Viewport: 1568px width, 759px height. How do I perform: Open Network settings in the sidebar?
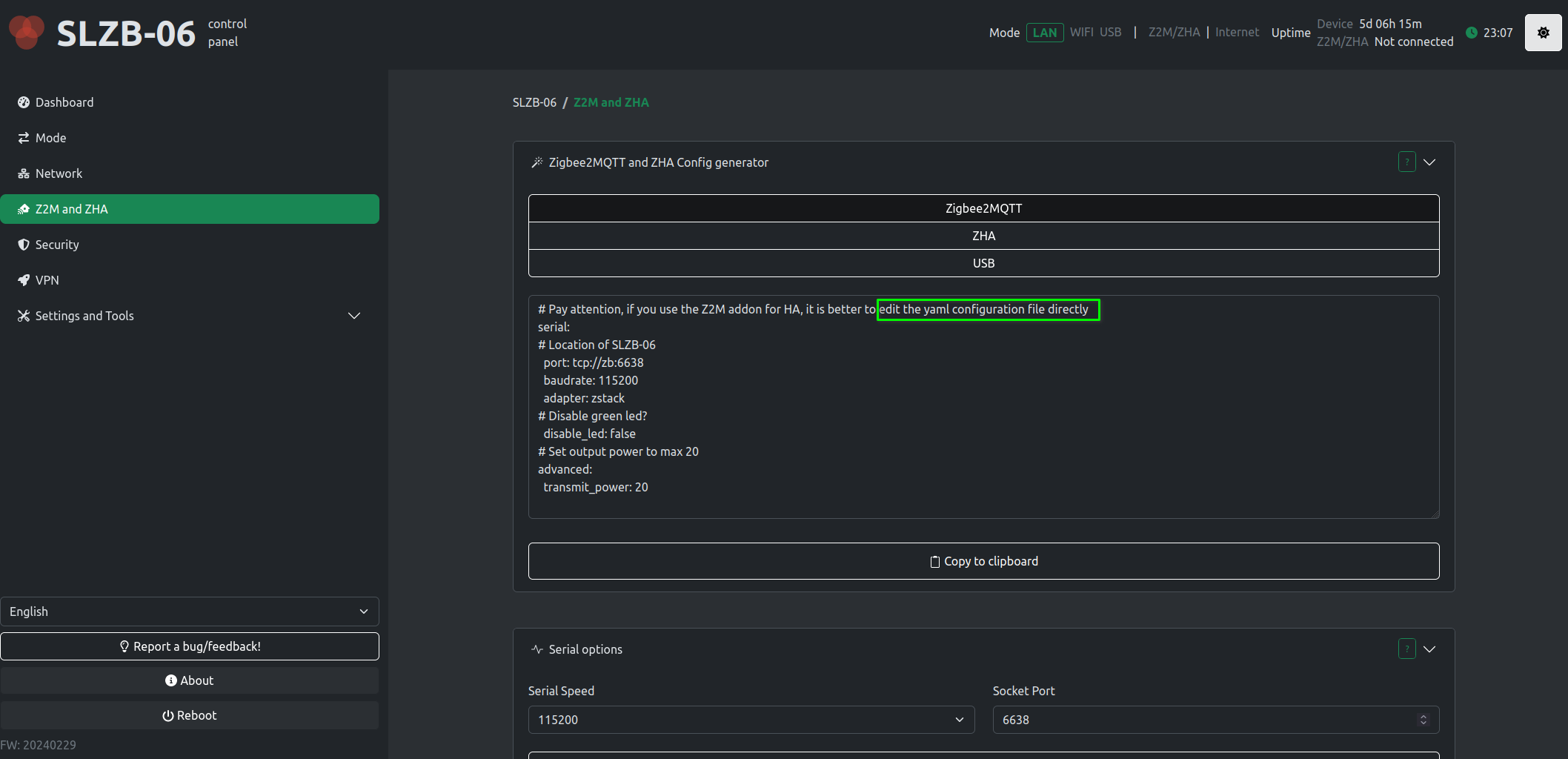click(x=59, y=173)
